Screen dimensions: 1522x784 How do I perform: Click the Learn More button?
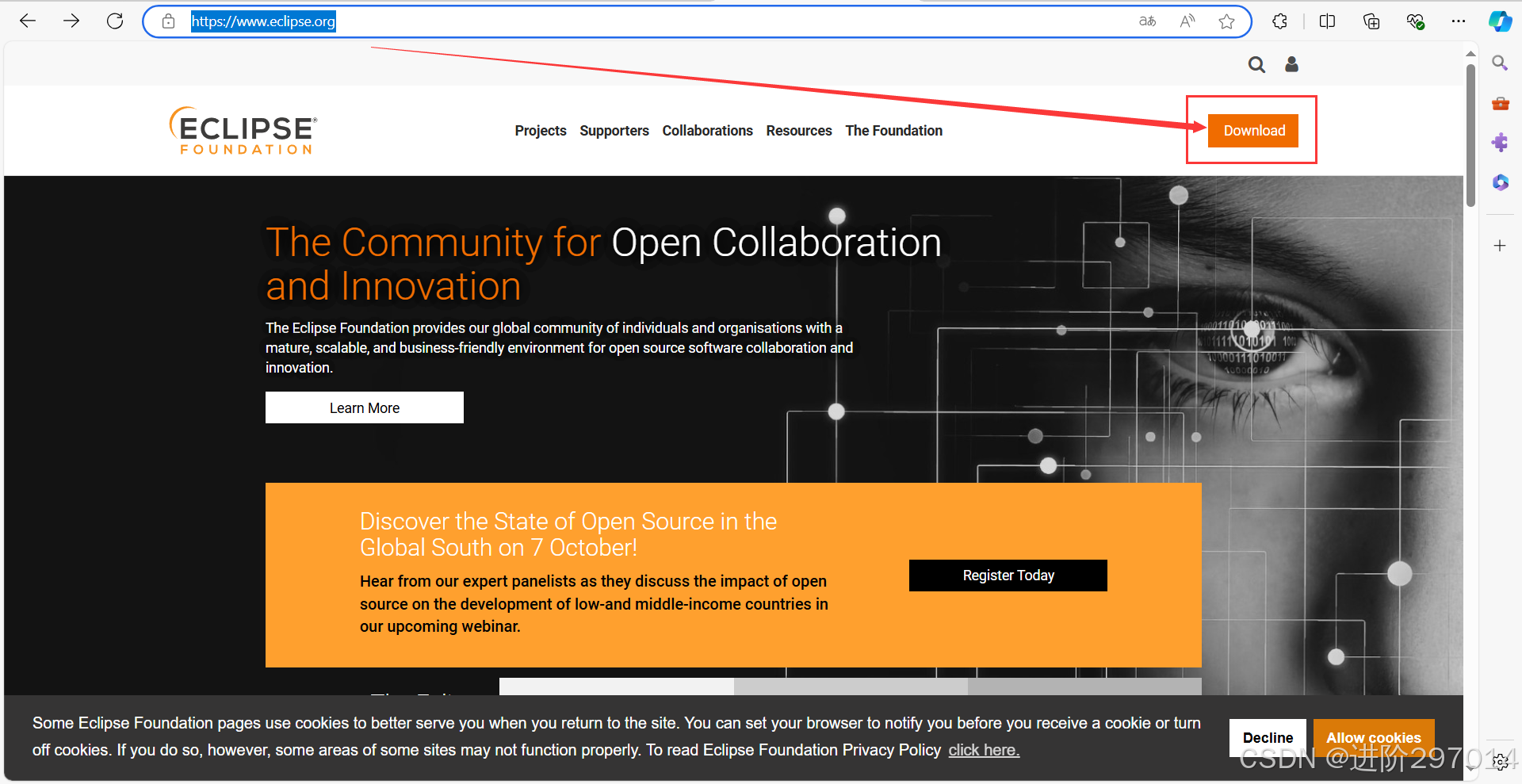(365, 407)
